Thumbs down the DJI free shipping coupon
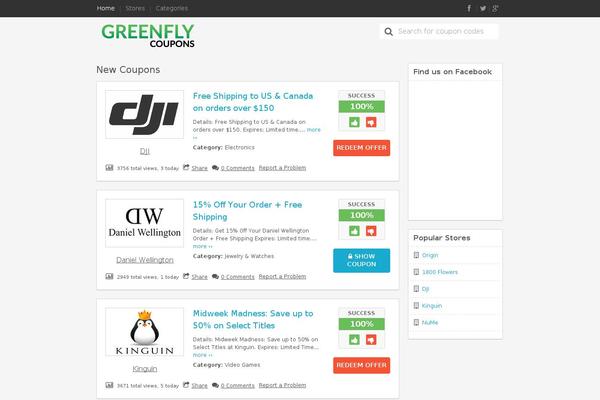The width and height of the screenshot is (600, 400). click(371, 122)
